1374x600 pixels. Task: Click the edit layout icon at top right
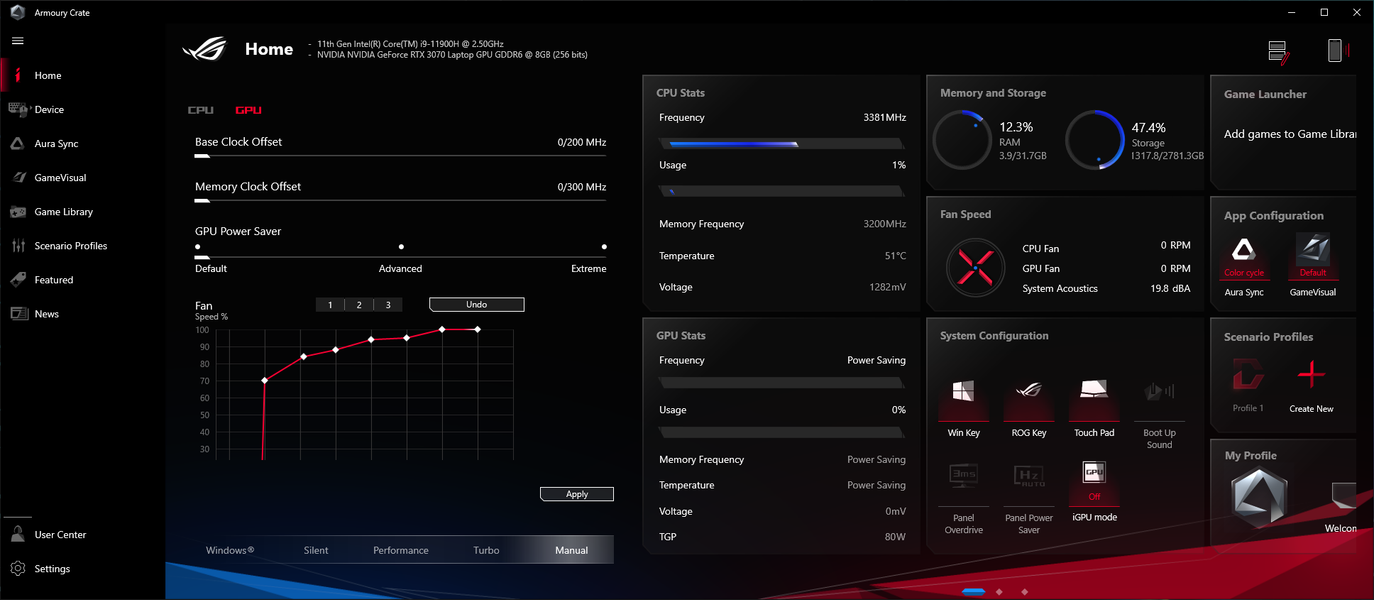[1277, 51]
